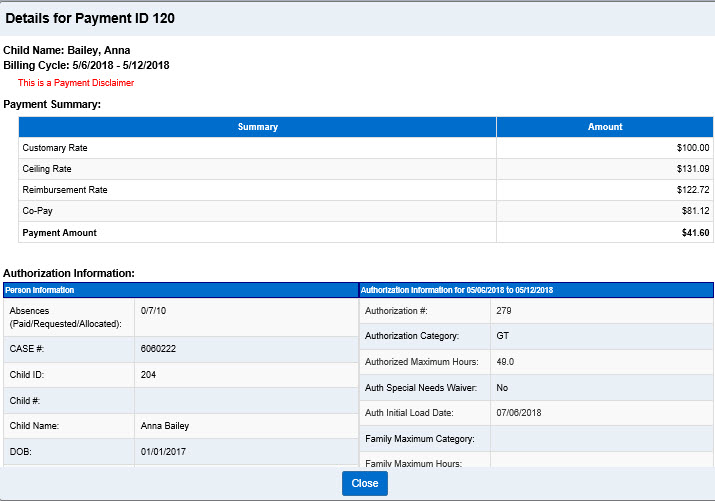The width and height of the screenshot is (715, 501).
Task: Click the Family Maximum Category label
Action: [420, 439]
